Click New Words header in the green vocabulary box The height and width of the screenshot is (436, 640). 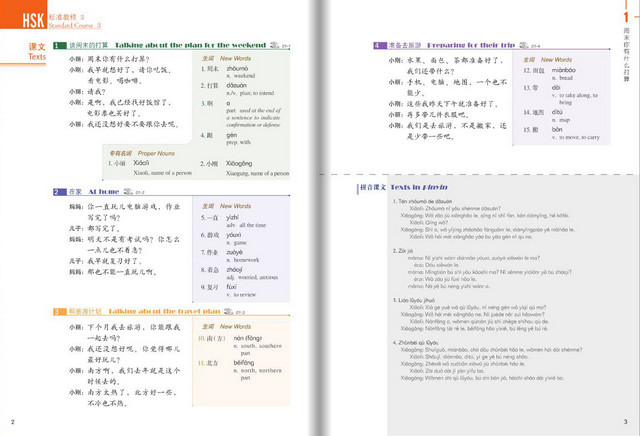pyautogui.click(x=236, y=58)
